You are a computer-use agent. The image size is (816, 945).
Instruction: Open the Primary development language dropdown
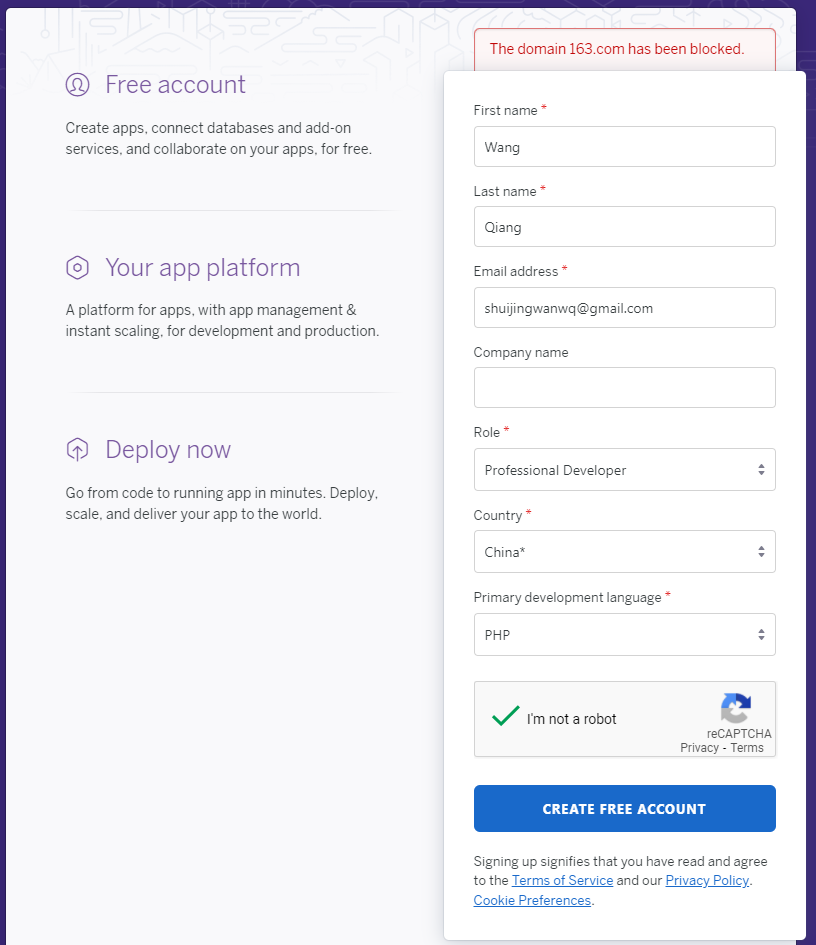tap(624, 635)
